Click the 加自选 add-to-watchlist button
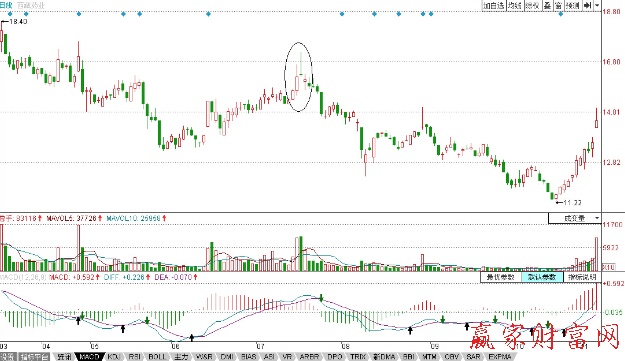 [x=494, y=6]
